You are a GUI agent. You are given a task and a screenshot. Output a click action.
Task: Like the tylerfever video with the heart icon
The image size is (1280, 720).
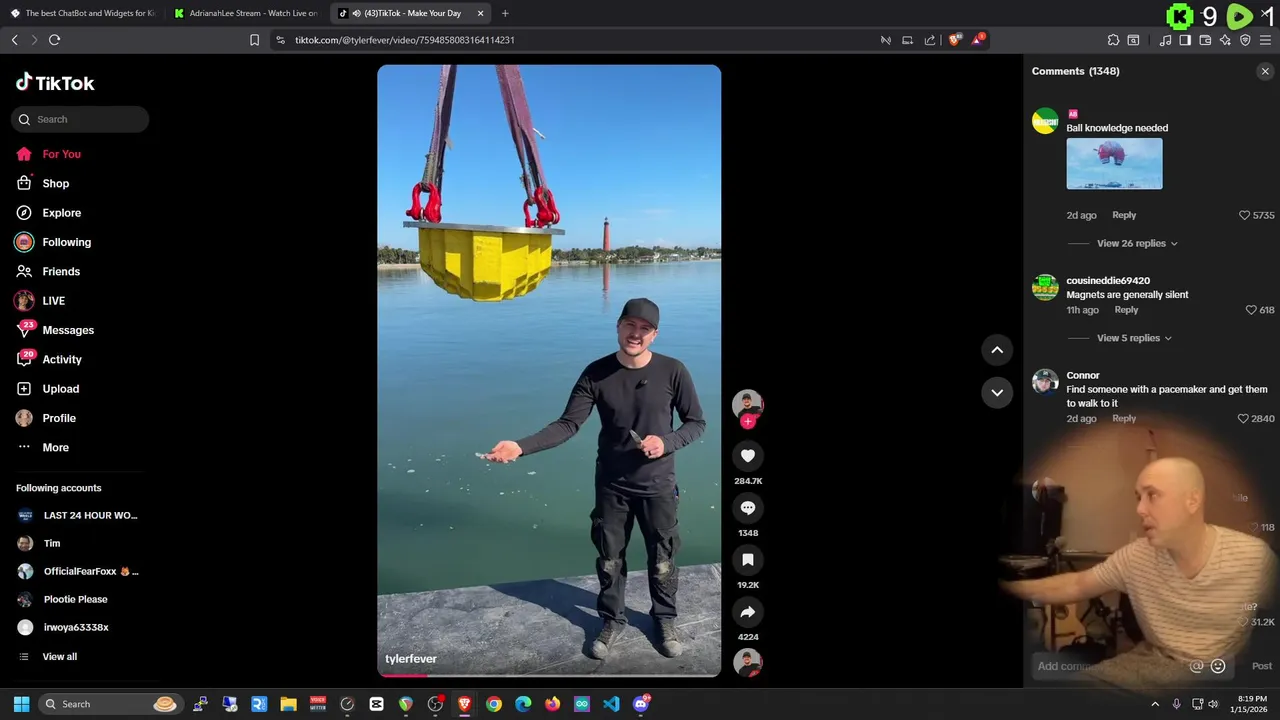tap(747, 456)
